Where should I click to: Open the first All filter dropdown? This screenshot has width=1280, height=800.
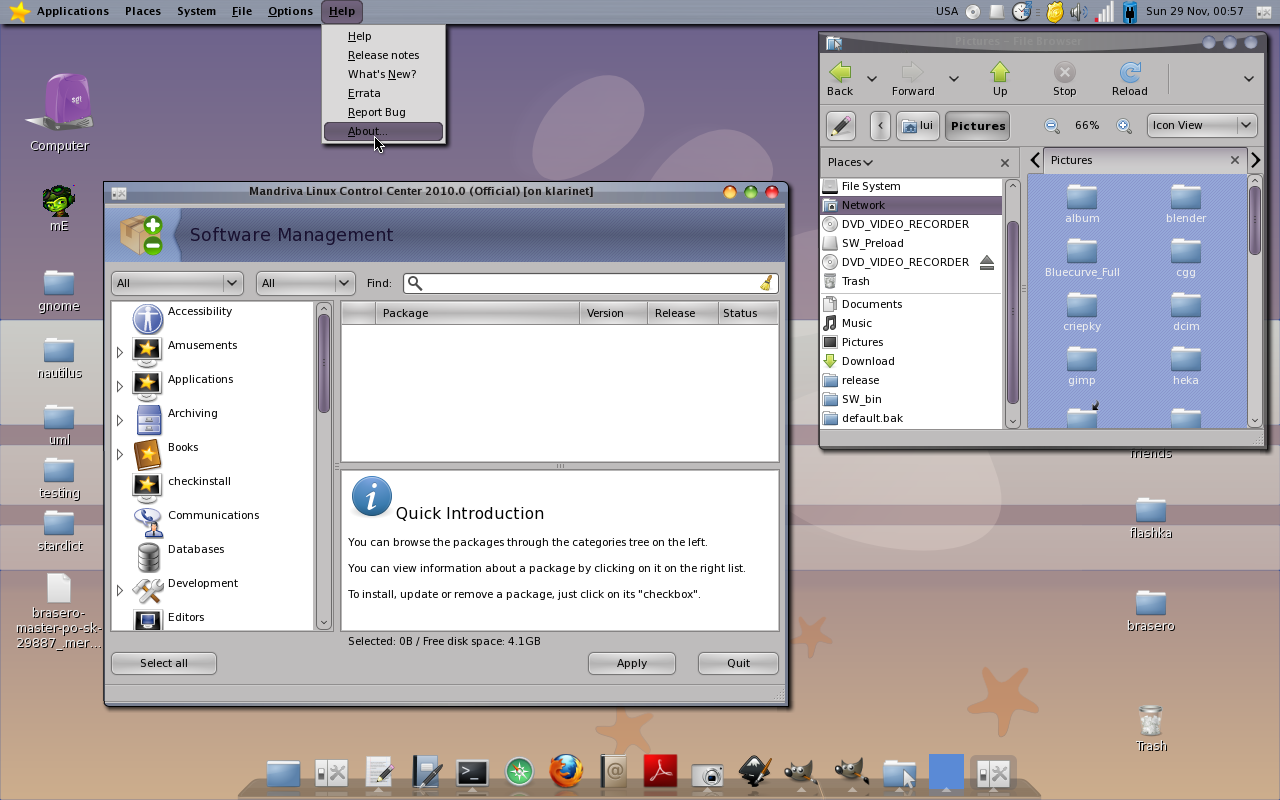177,283
